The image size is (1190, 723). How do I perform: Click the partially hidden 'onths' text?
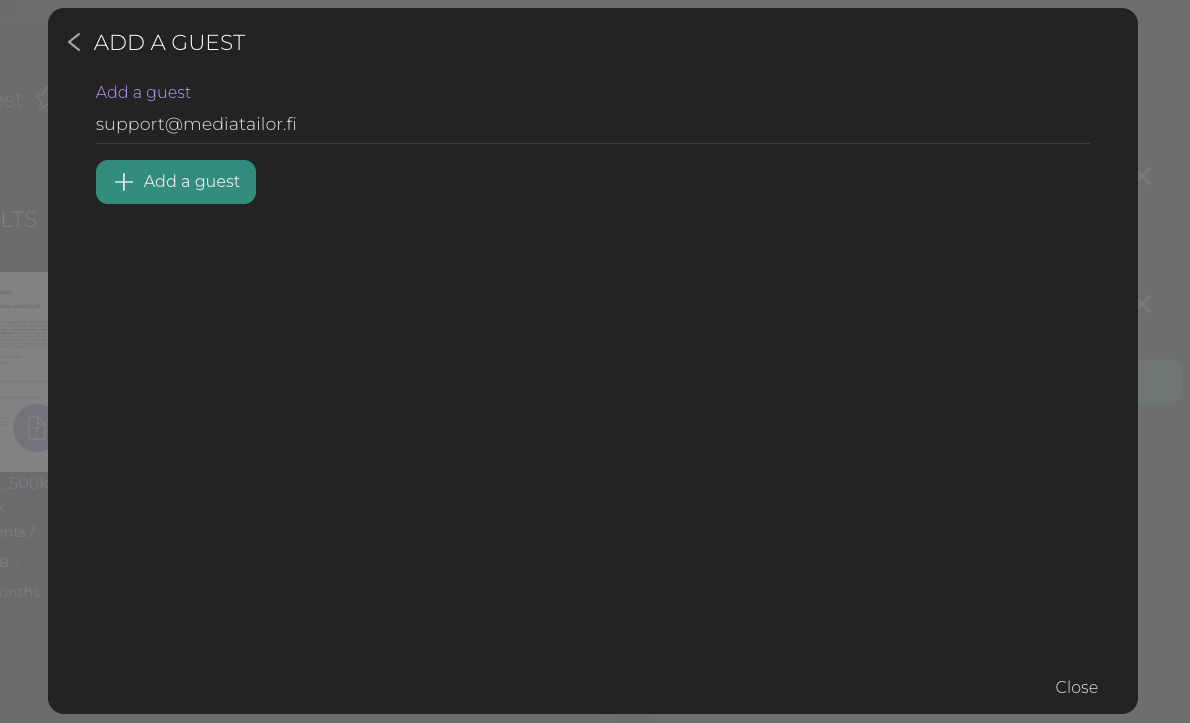click(20, 592)
